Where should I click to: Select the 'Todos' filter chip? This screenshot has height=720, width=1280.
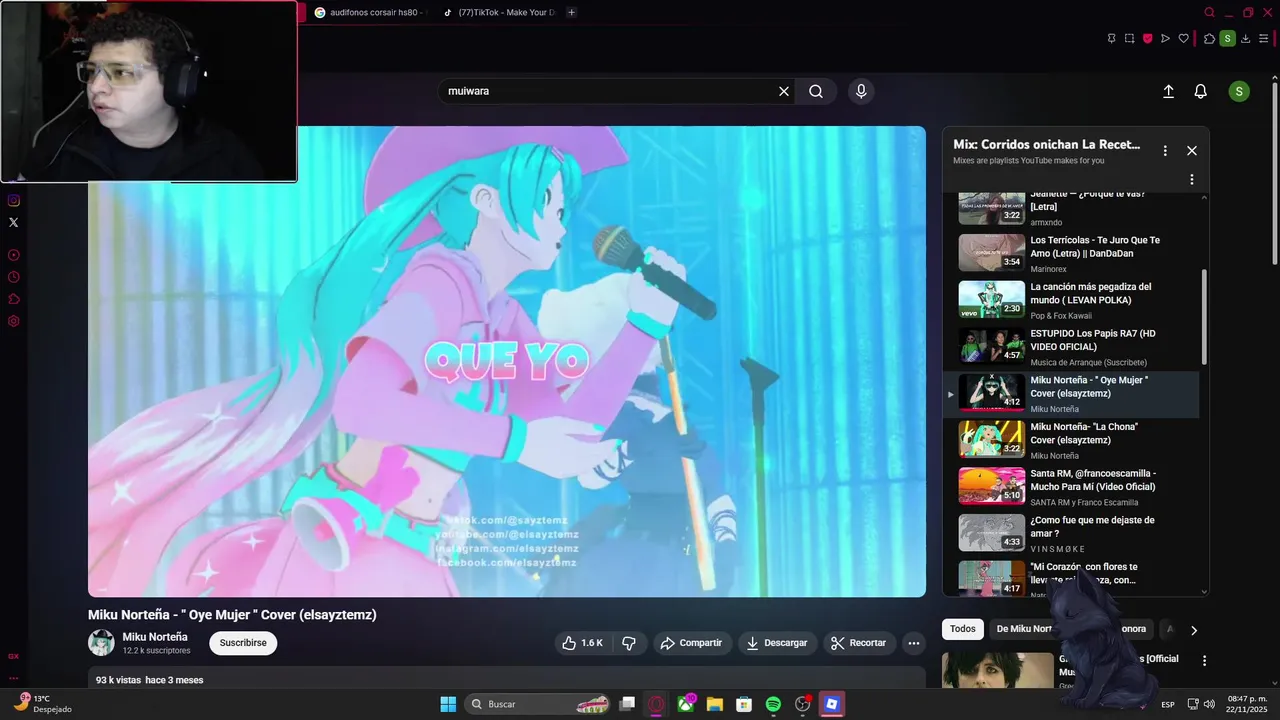[x=963, y=629]
